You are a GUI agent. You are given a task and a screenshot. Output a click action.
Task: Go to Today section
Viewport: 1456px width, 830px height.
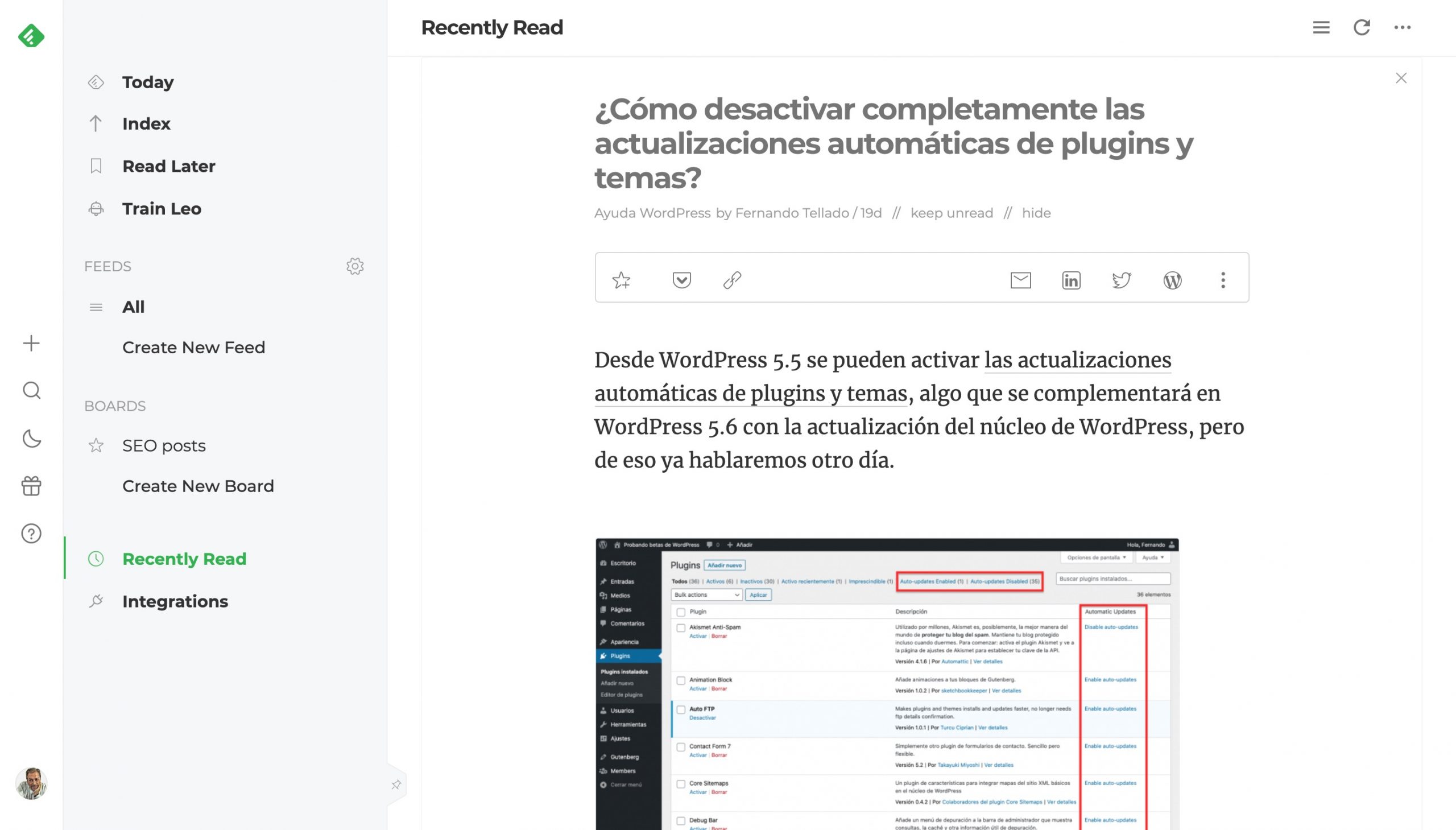coord(148,82)
